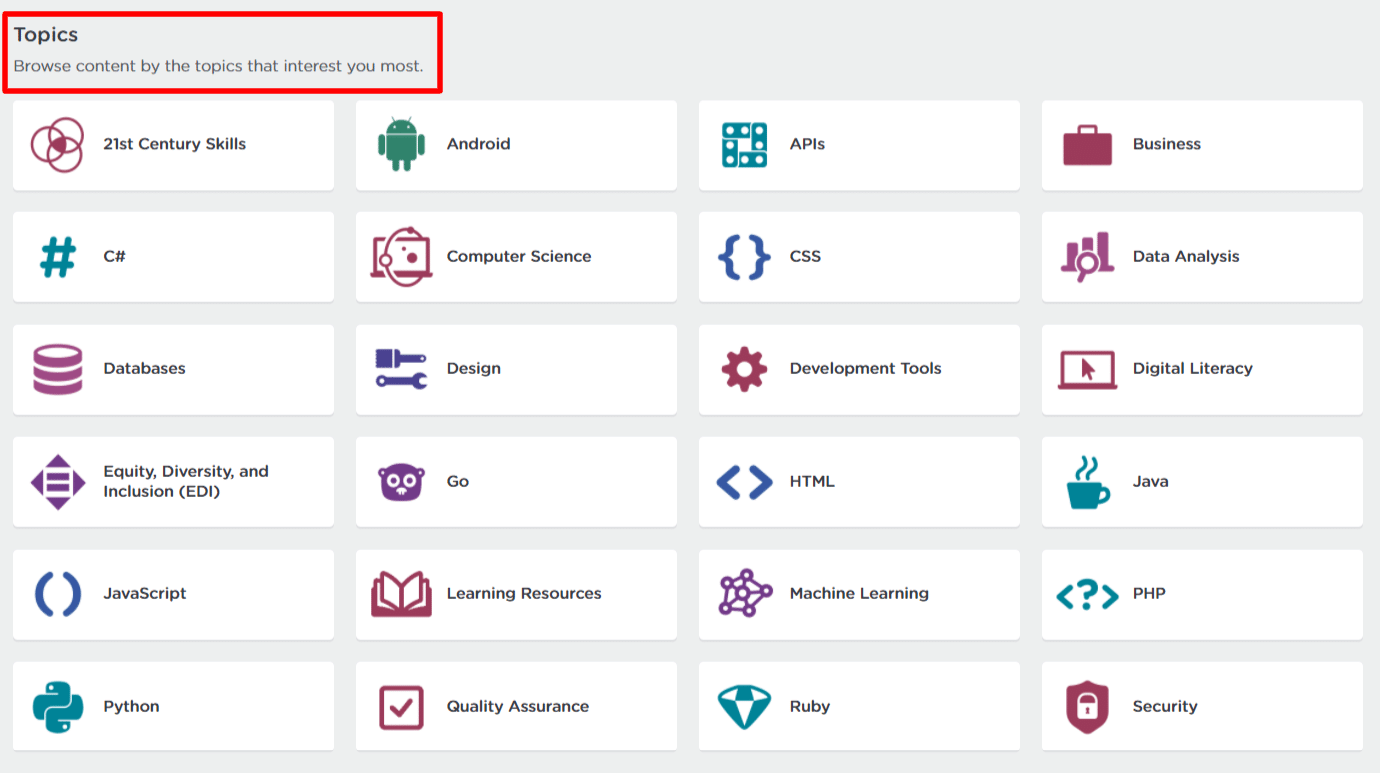
Task: Click the Ruby gemstone icon
Action: click(x=744, y=707)
